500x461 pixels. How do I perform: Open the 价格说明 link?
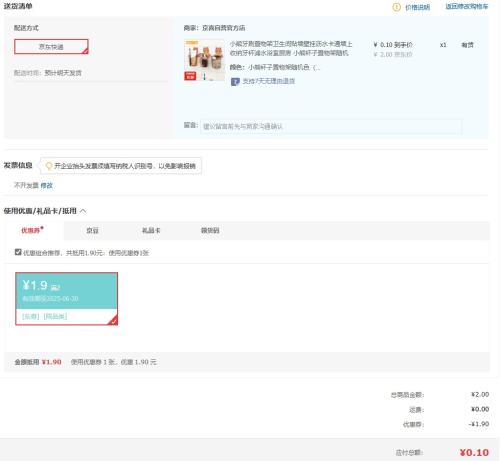(x=417, y=7)
